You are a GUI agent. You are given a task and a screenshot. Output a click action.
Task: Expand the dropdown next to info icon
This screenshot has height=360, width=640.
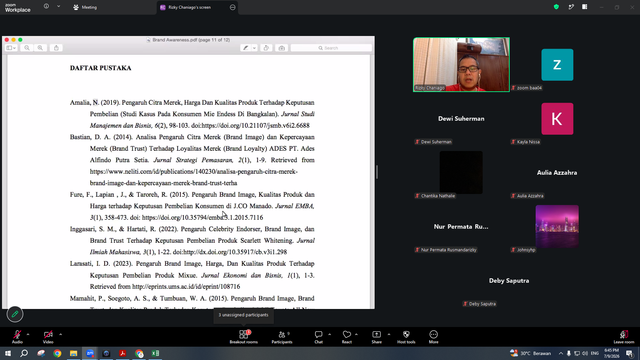tap(58, 7)
